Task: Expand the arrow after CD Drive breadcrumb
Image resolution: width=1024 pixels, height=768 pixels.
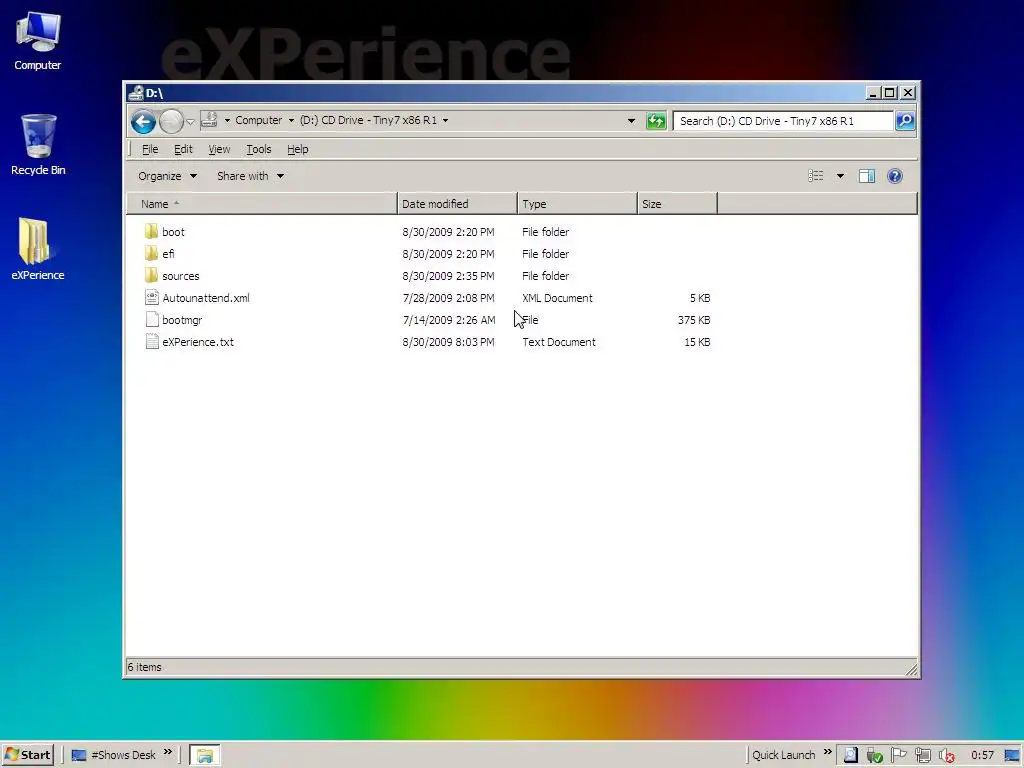Action: pos(445,120)
